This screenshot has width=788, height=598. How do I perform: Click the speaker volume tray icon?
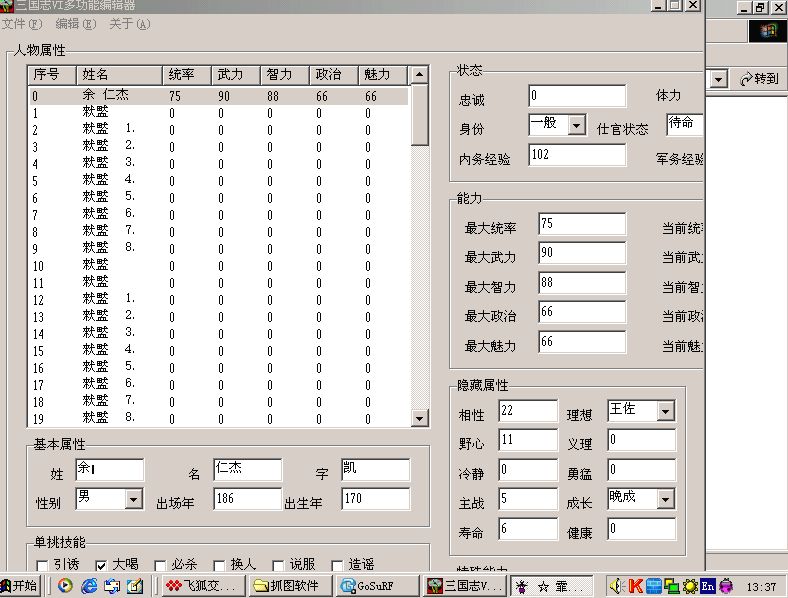(616, 586)
